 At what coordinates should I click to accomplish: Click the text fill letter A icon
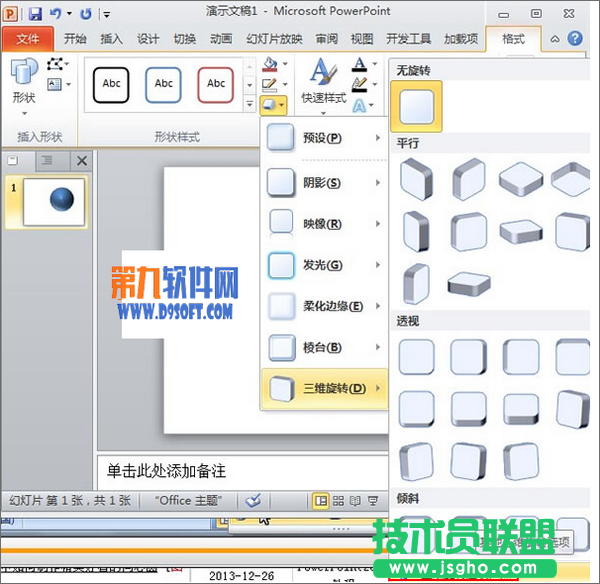359,64
